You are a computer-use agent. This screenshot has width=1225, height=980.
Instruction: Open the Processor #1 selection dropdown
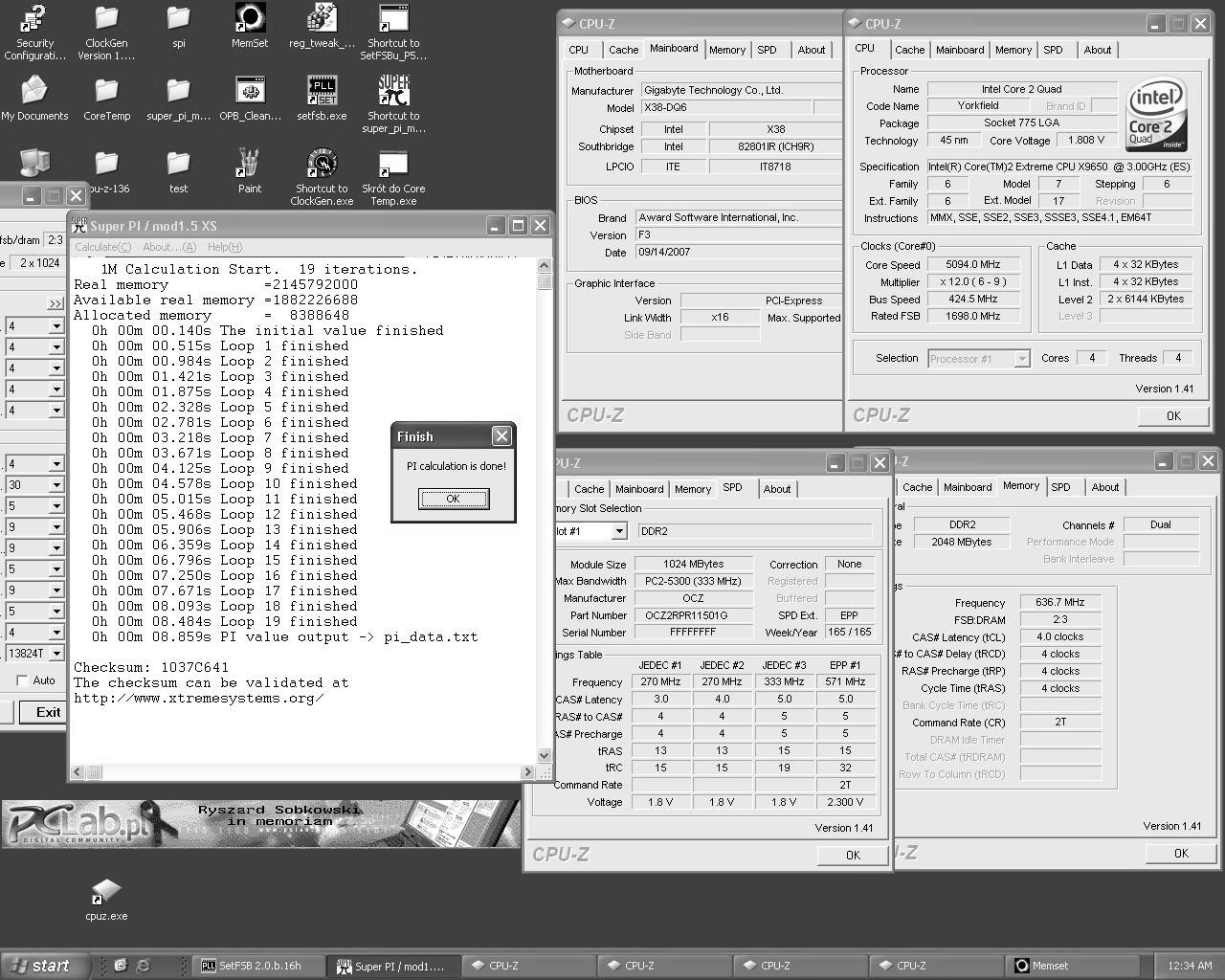1022,359
